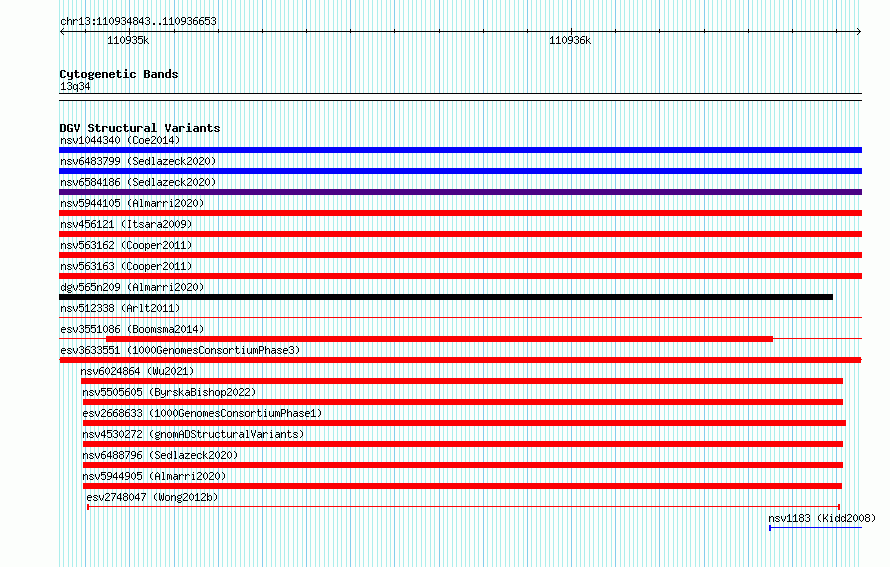890x567 pixels.
Task: Click the red bar under esv3633551
Action: 460,360
